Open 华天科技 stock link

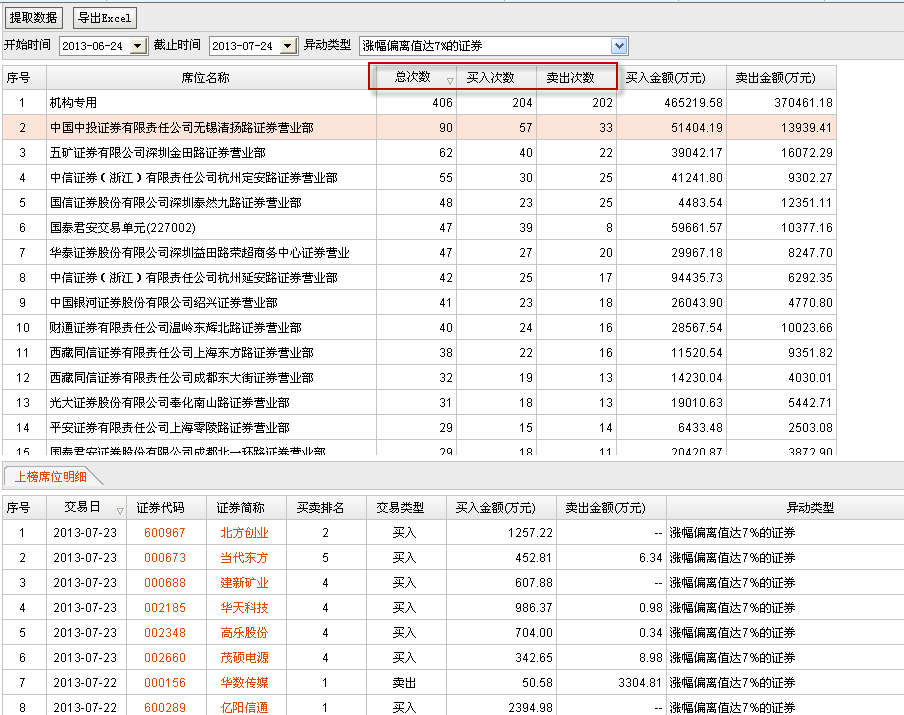(x=244, y=608)
